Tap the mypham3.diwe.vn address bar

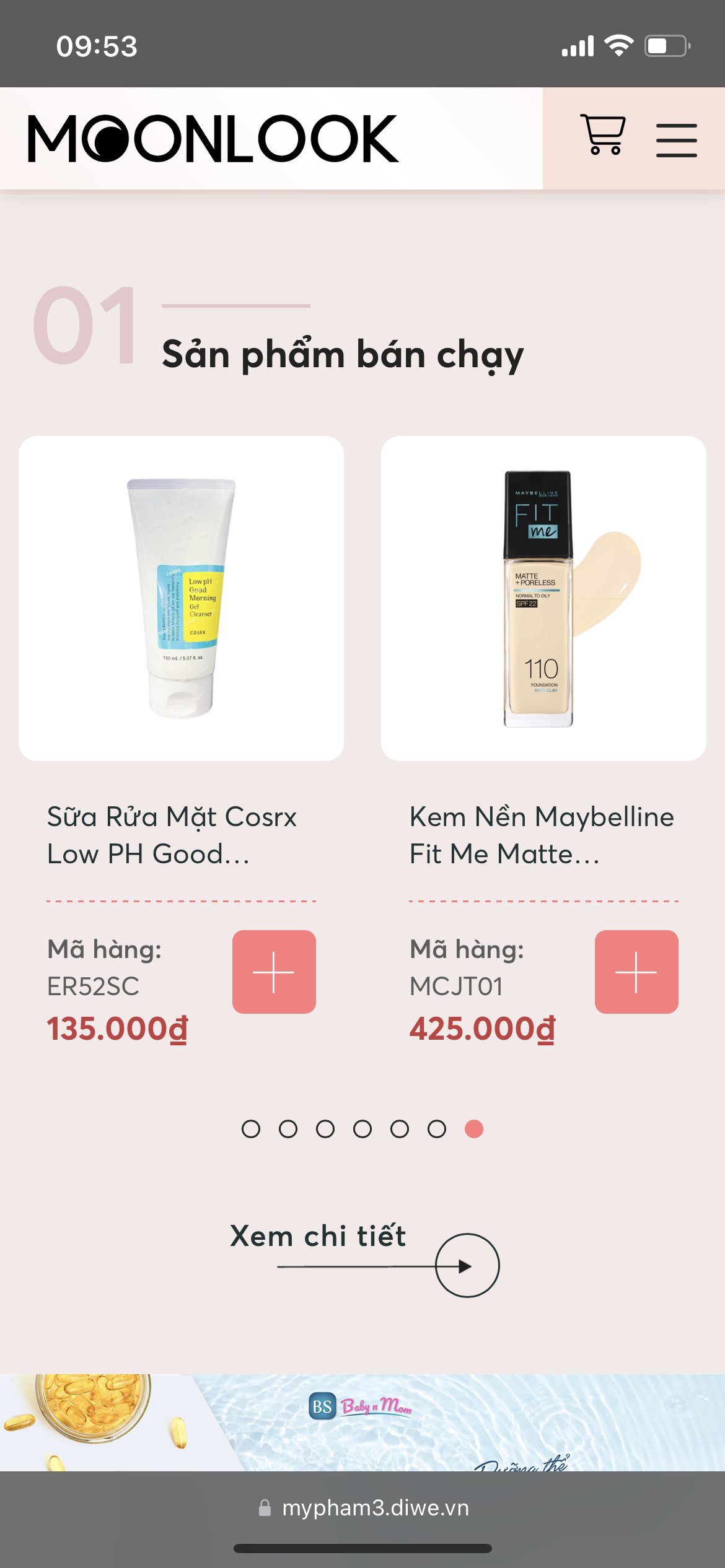coord(362,1508)
